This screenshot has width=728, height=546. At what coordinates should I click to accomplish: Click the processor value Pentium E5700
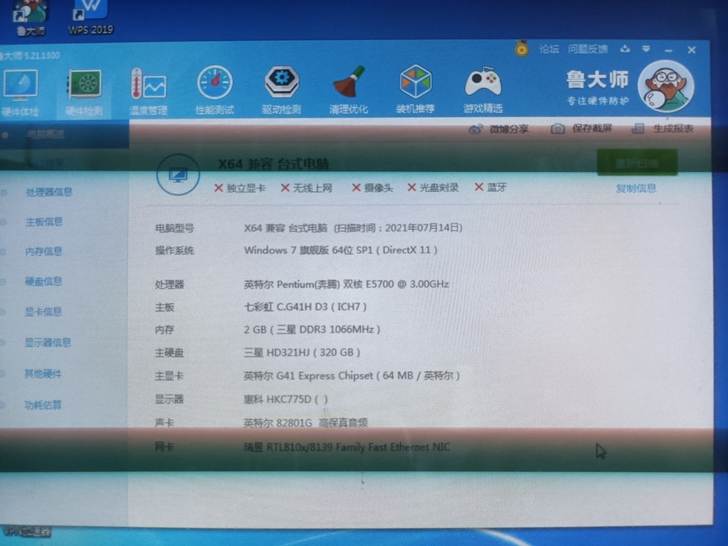(x=346, y=284)
